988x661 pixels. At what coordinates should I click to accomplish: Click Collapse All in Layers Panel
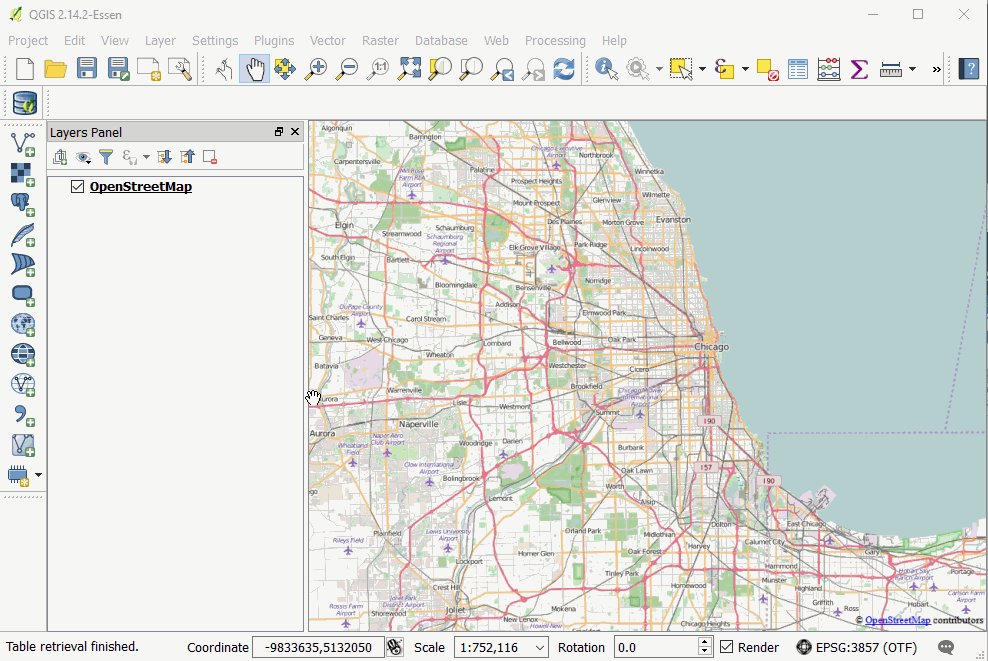pos(187,157)
